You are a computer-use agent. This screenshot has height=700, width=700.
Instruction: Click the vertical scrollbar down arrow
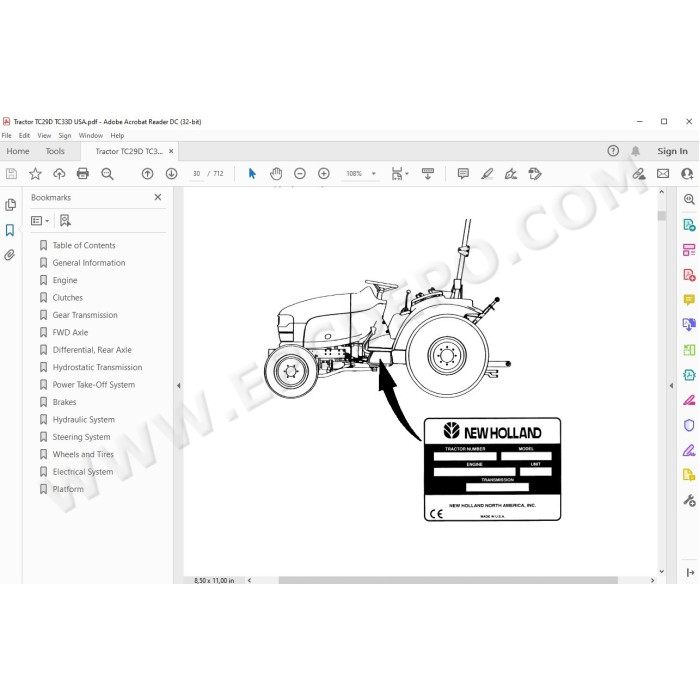(662, 571)
